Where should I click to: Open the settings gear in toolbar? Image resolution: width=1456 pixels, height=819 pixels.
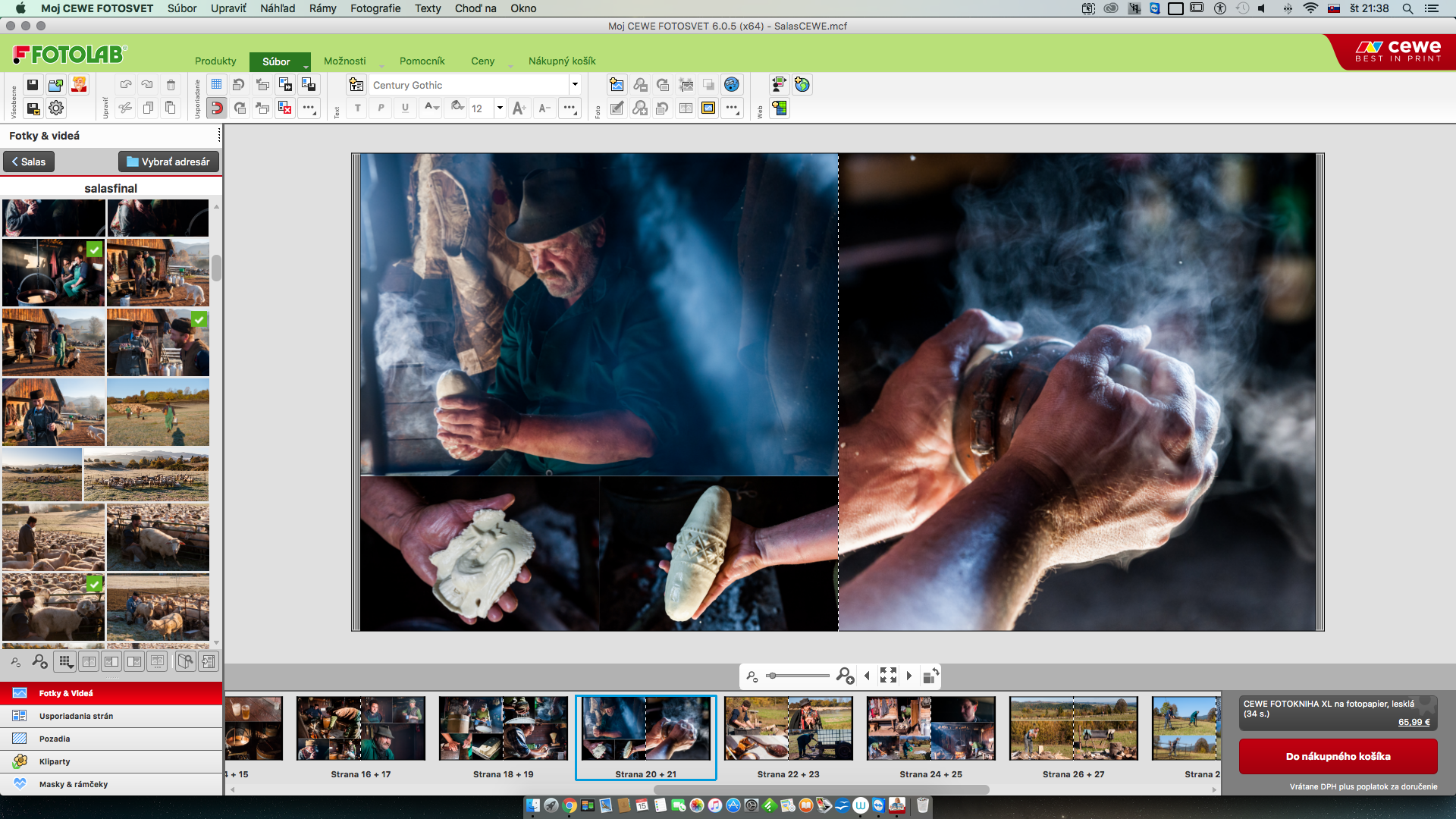pyautogui.click(x=56, y=108)
